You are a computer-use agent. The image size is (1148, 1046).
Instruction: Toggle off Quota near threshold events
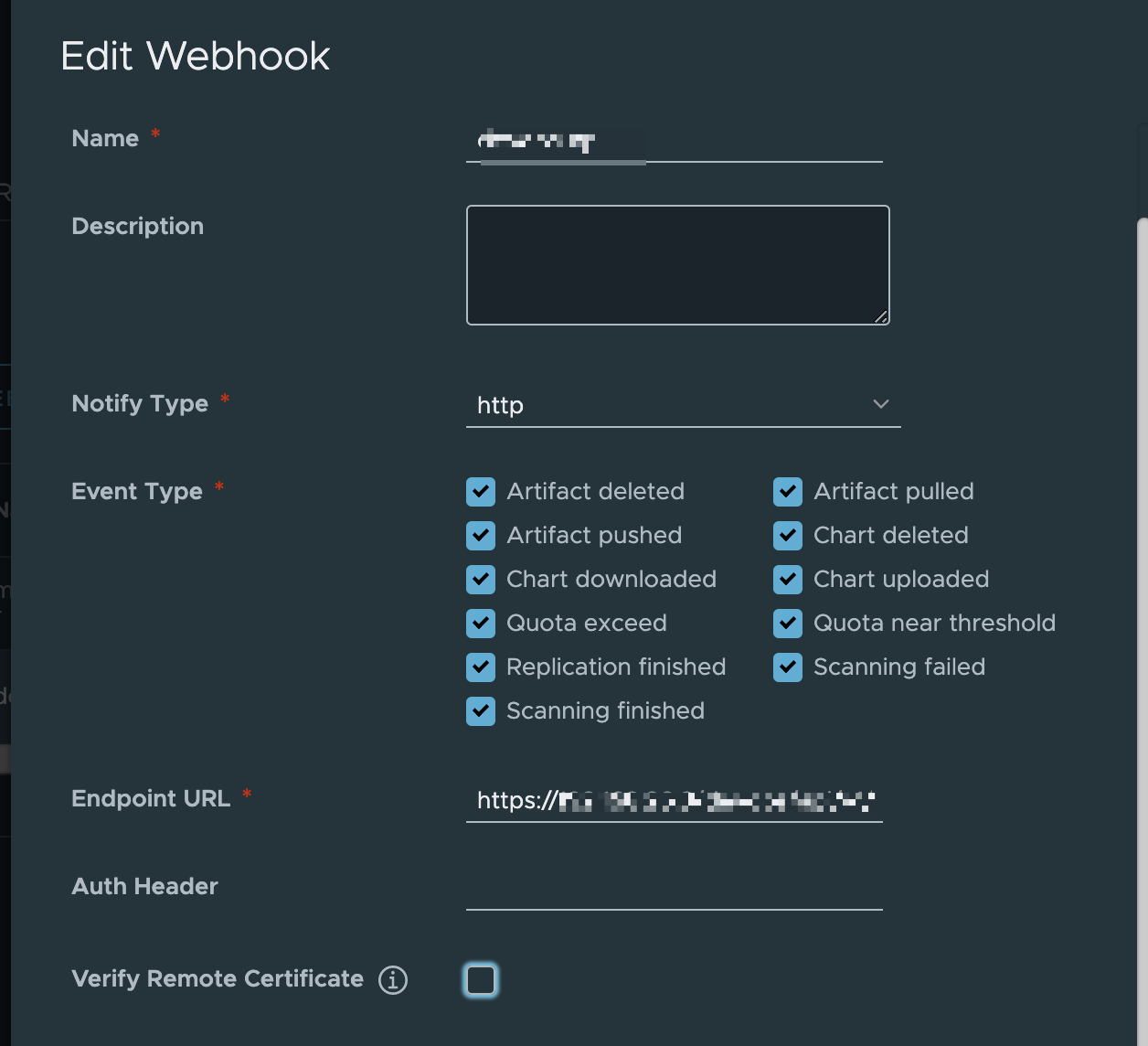pos(787,623)
